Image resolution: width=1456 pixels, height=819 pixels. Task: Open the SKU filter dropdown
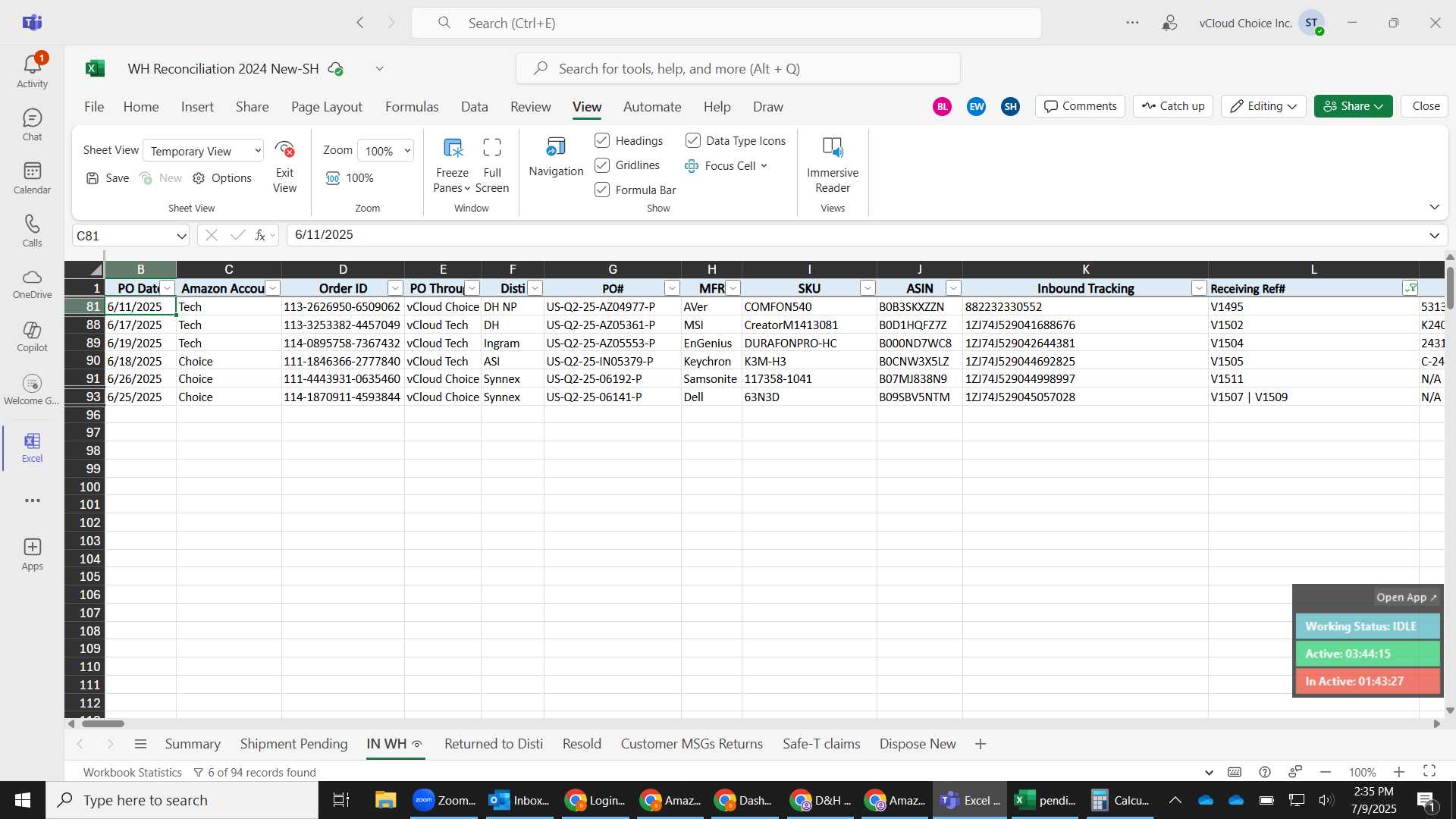tap(868, 288)
